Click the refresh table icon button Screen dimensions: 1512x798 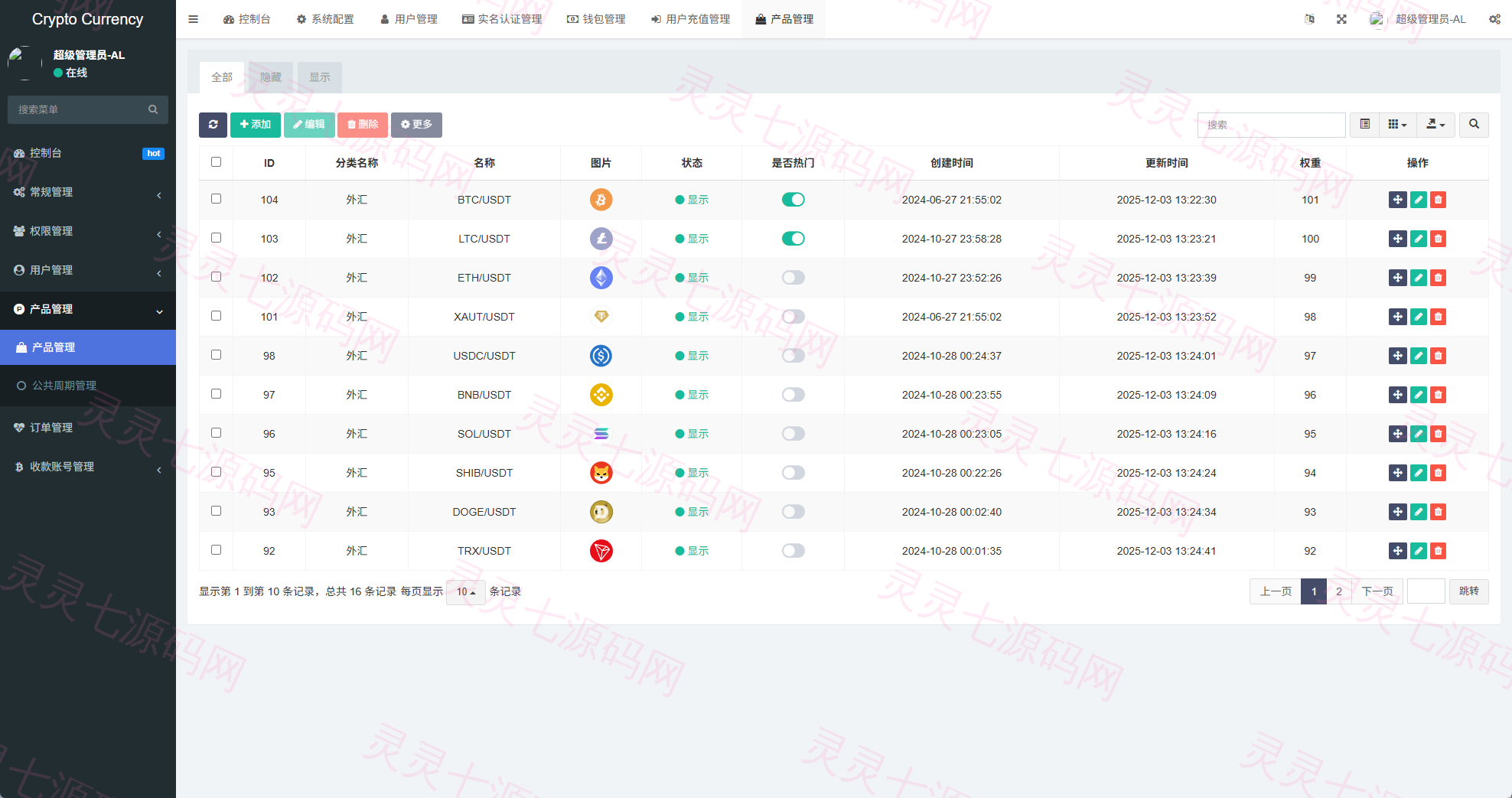point(213,125)
